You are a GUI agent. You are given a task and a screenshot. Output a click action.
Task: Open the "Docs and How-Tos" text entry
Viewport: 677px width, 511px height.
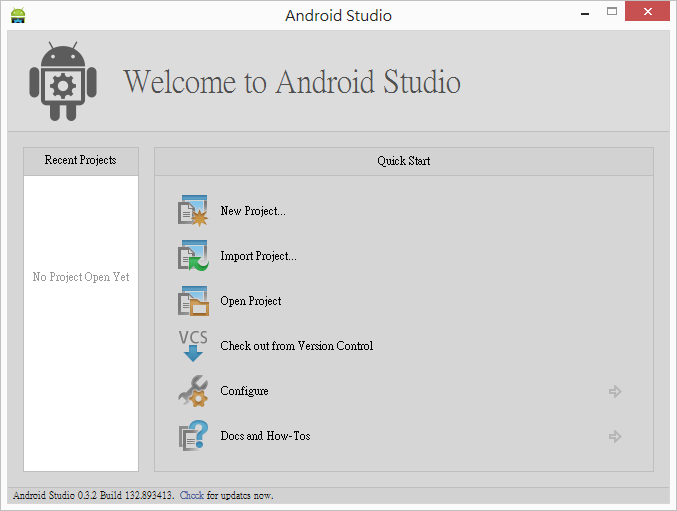[265, 436]
